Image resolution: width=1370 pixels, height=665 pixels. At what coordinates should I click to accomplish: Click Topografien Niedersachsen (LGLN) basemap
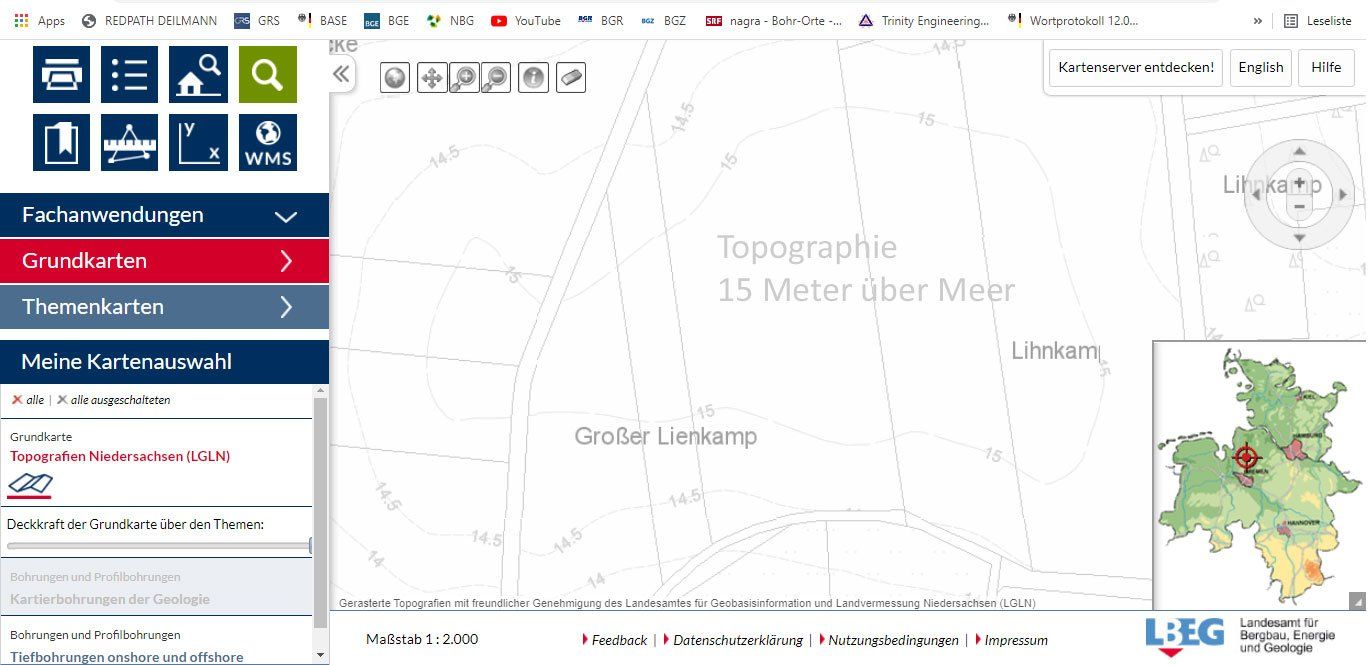click(x=120, y=456)
